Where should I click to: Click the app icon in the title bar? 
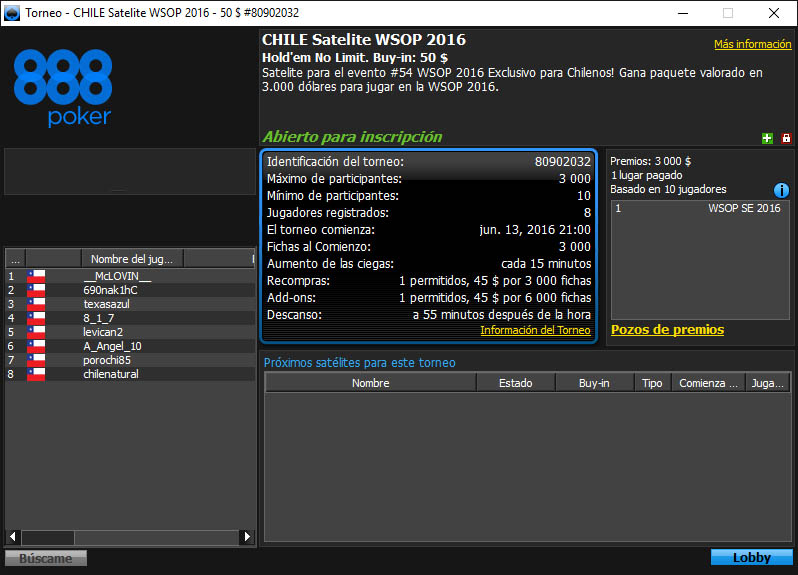13,13
